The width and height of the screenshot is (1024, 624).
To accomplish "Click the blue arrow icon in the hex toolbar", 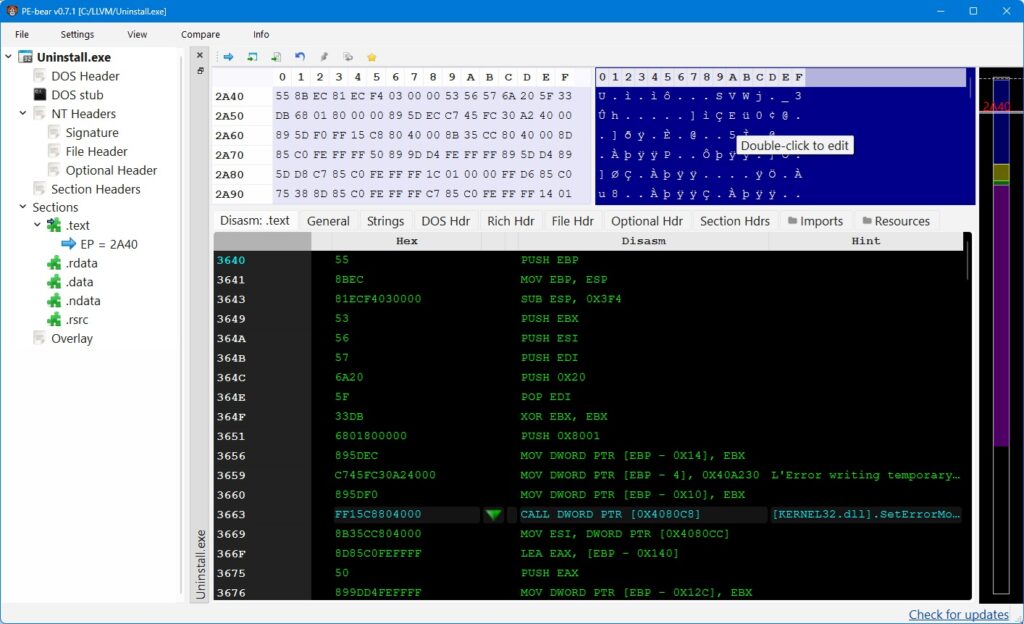I will click(228, 57).
